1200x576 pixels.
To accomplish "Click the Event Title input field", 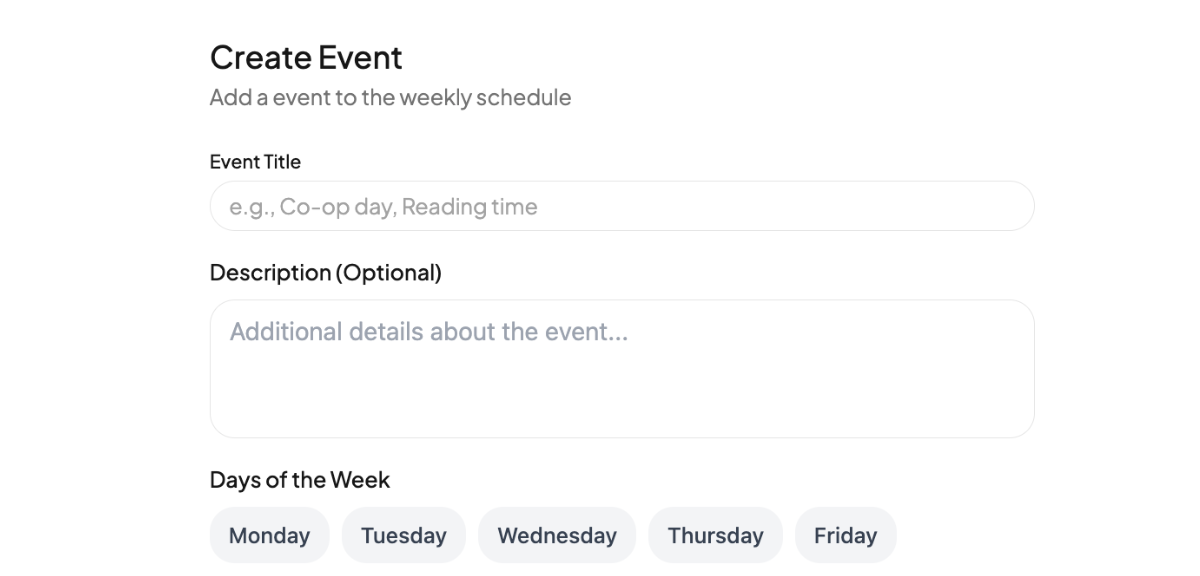I will pyautogui.click(x=621, y=207).
